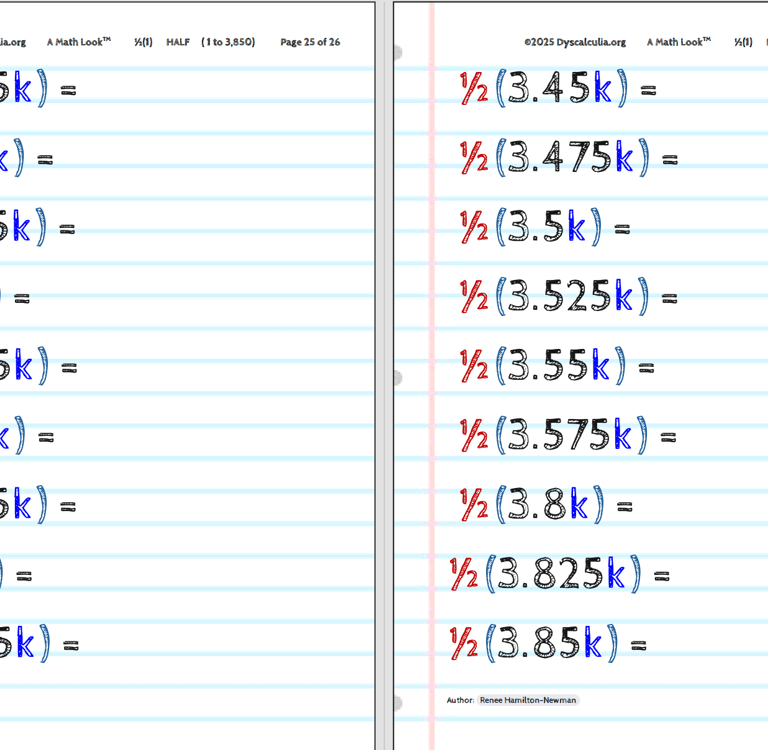Screen dimensions: 768x750
Task: Select 'Page 25 of 26' header text
Action: [310, 42]
